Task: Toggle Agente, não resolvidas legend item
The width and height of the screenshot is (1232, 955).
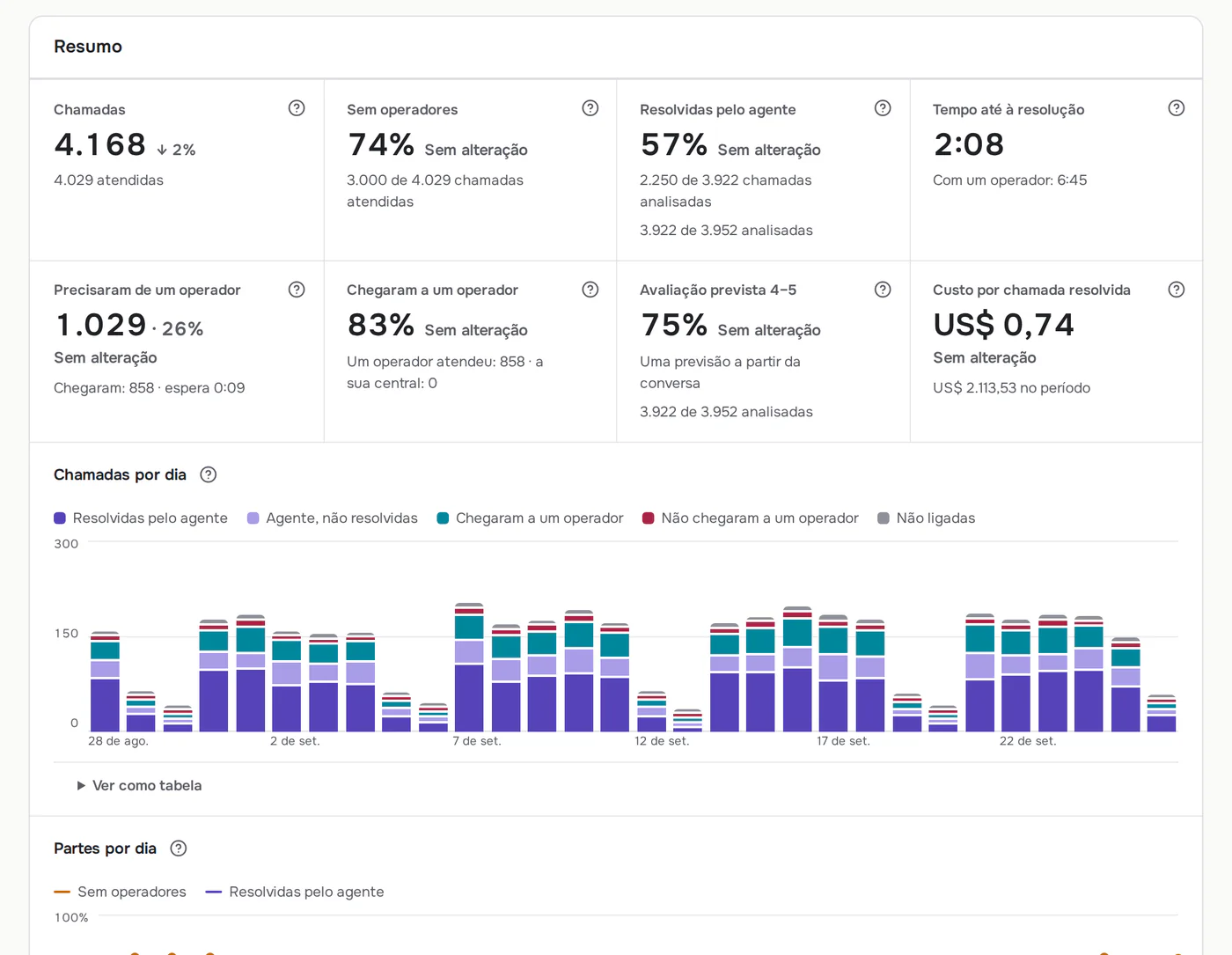Action: pos(333,518)
